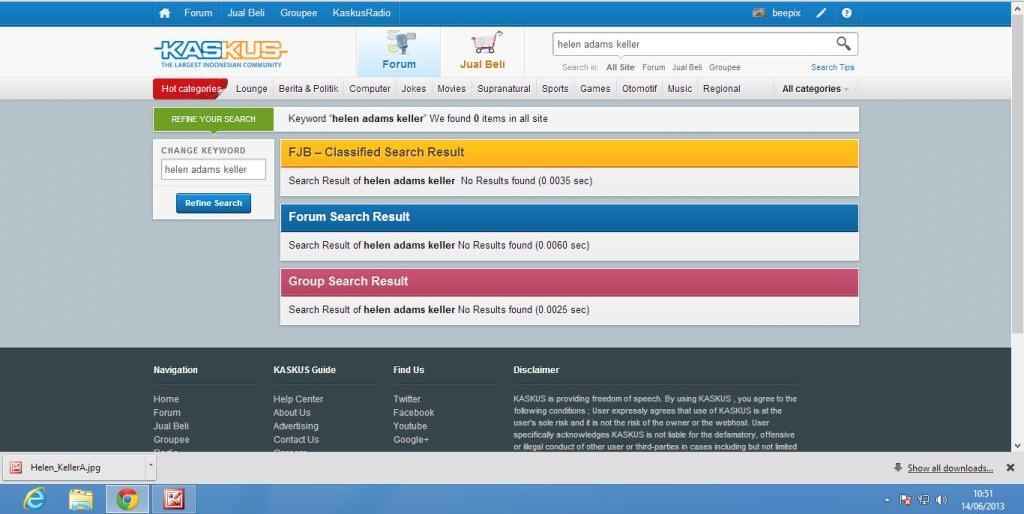This screenshot has height=514, width=1024.
Task: Click Change Keyword input field
Action: [x=214, y=169]
